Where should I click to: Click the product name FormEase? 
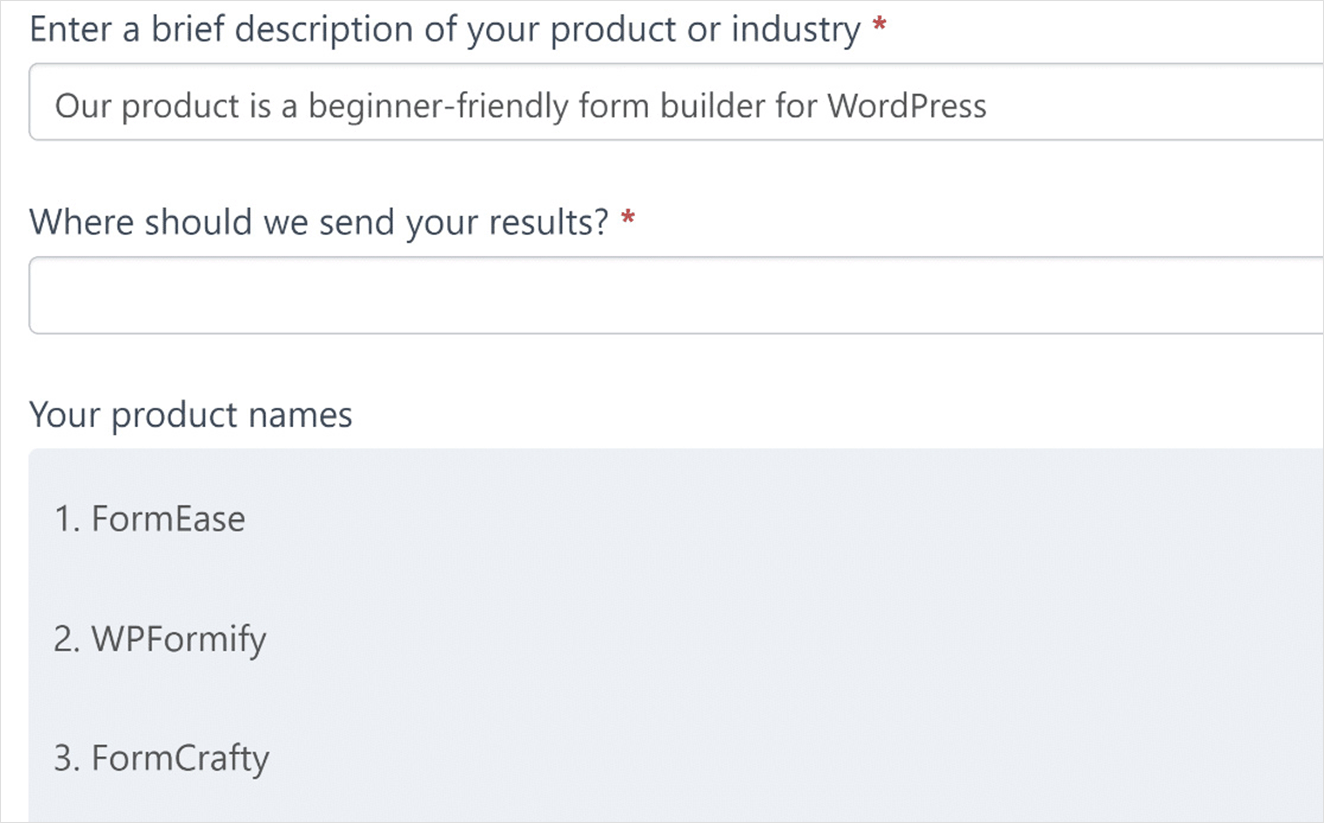click(168, 518)
